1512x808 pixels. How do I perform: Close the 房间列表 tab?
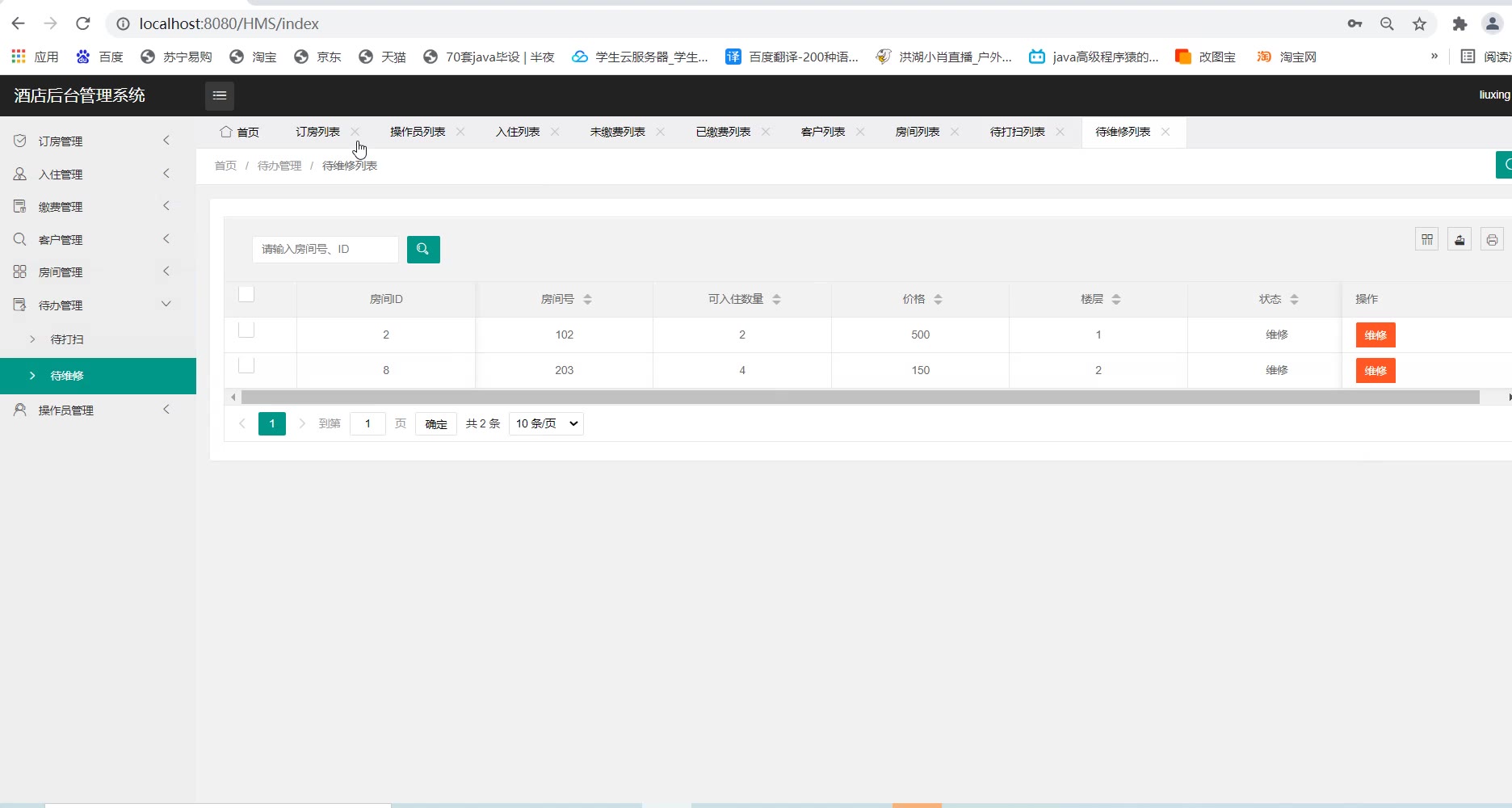pyautogui.click(x=955, y=132)
